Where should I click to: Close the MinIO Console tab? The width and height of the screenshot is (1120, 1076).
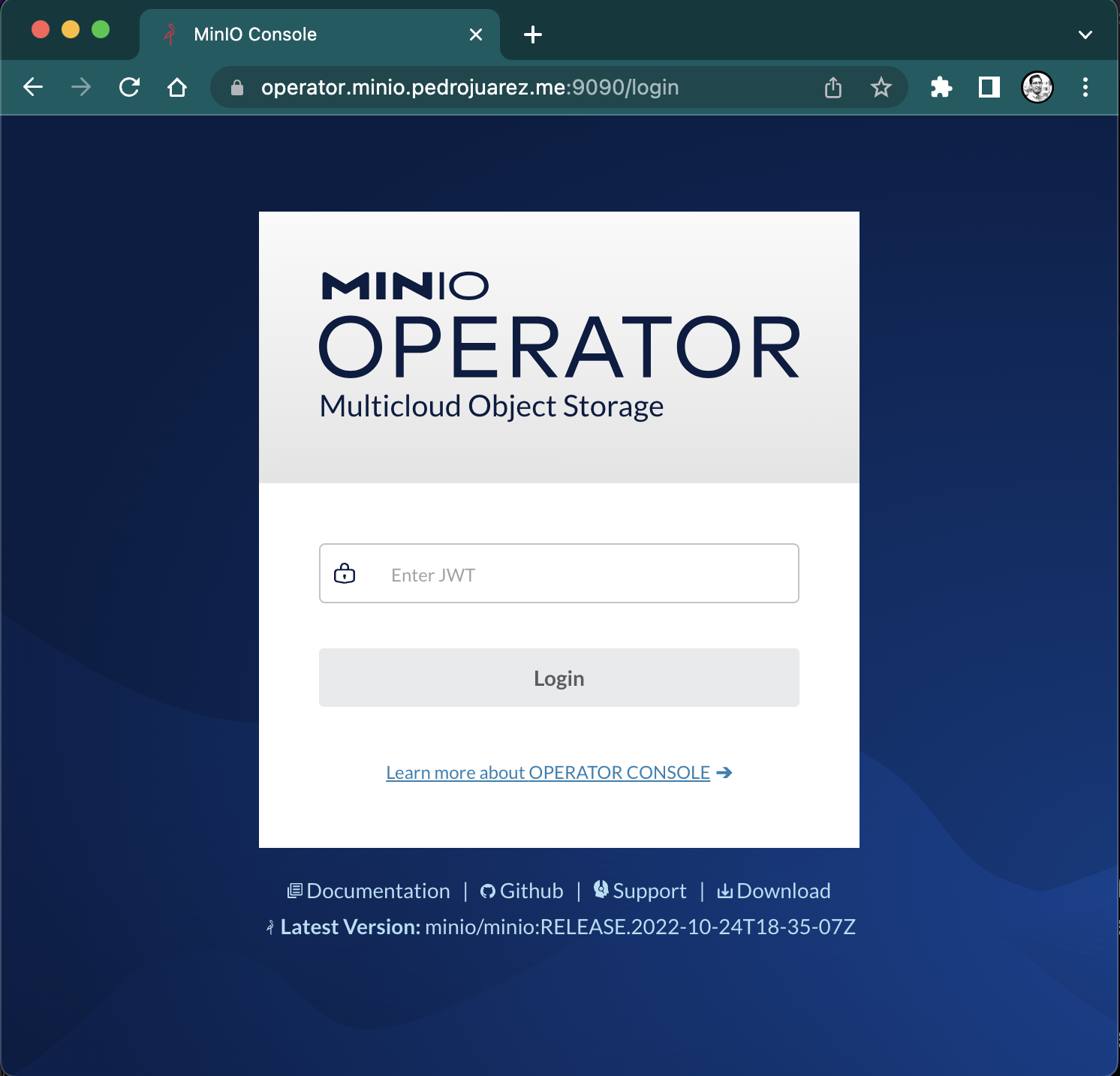475,35
